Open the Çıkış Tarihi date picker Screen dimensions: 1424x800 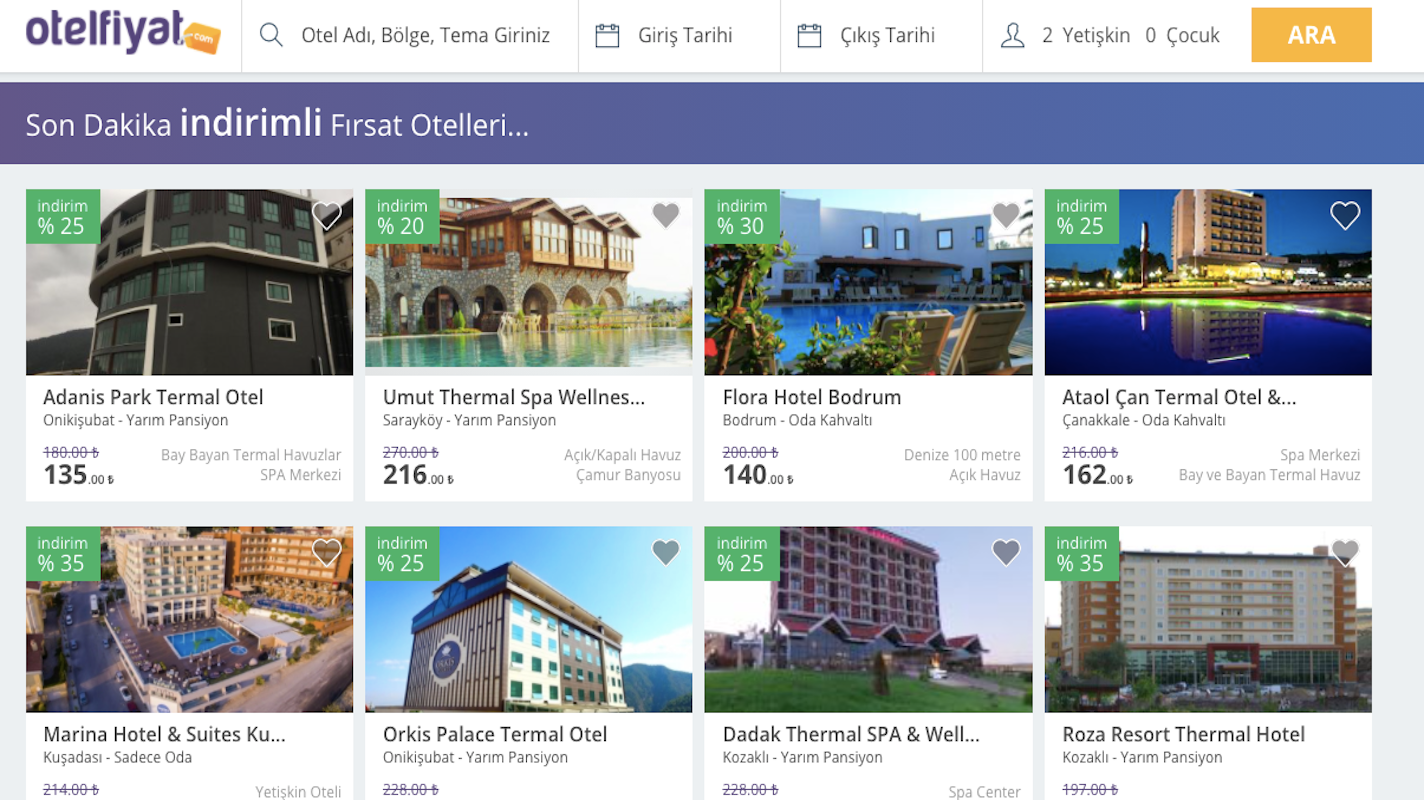(887, 36)
